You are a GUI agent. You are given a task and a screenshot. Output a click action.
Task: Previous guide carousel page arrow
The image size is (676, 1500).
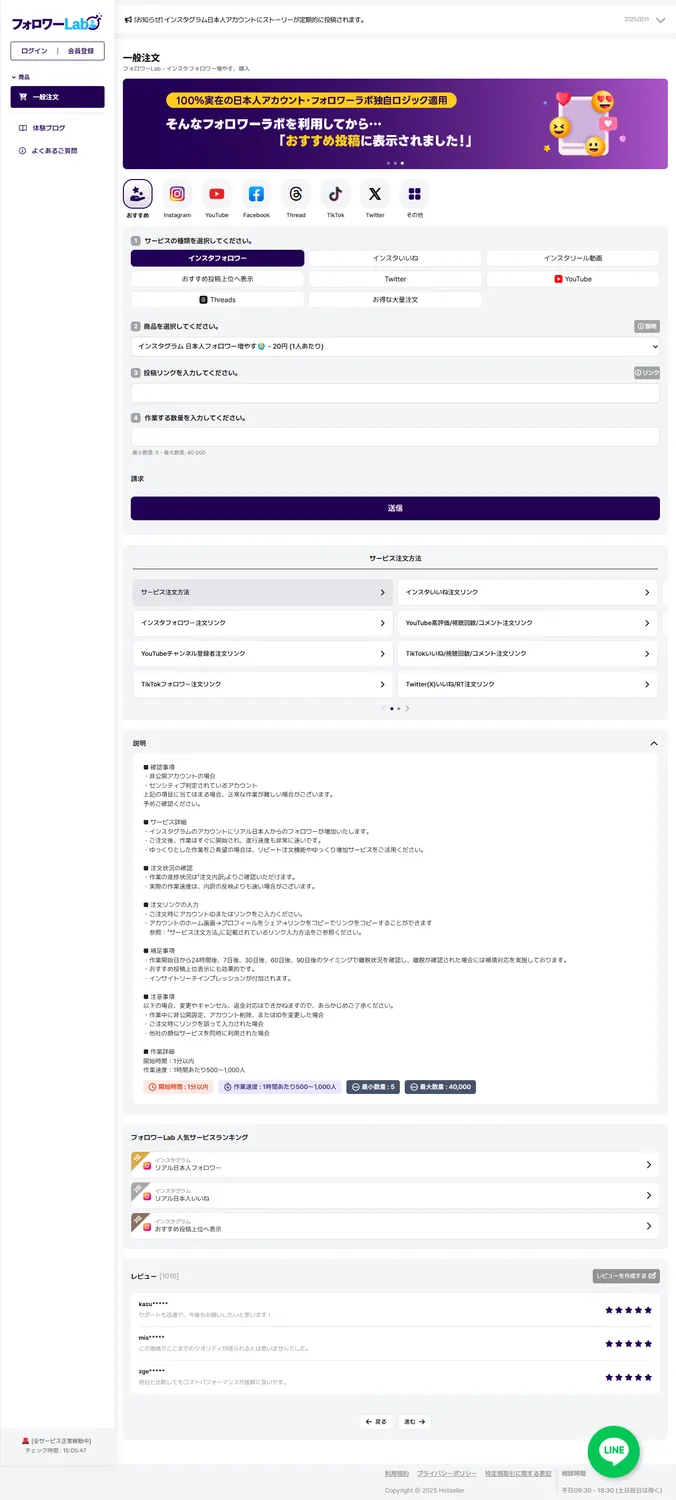pos(383,709)
